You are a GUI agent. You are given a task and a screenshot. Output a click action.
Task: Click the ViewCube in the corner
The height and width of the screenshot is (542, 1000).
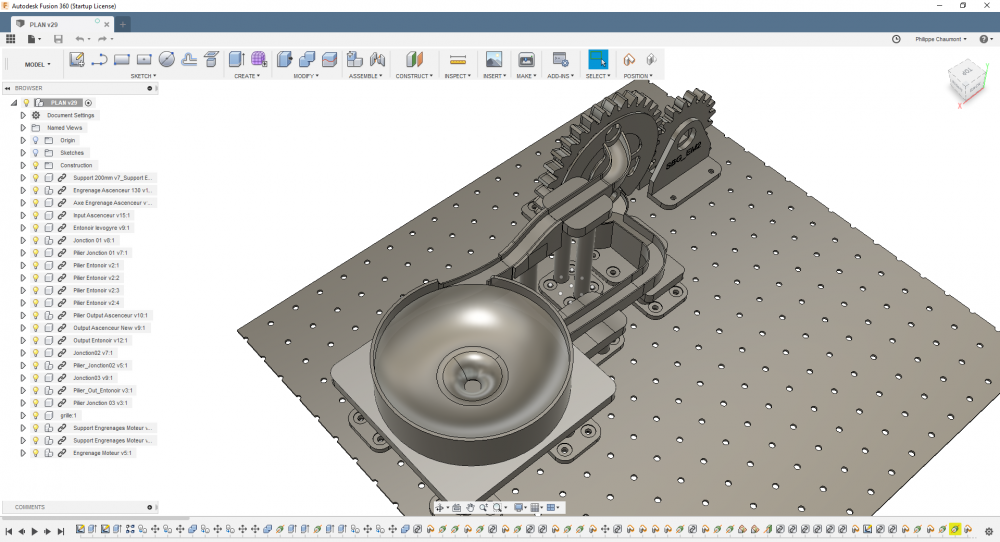(967, 81)
